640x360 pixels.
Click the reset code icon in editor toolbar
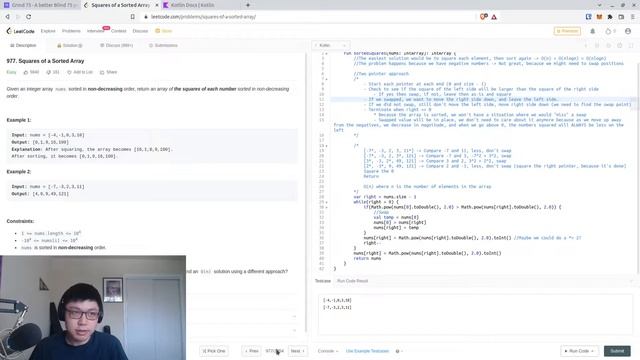(x=608, y=45)
